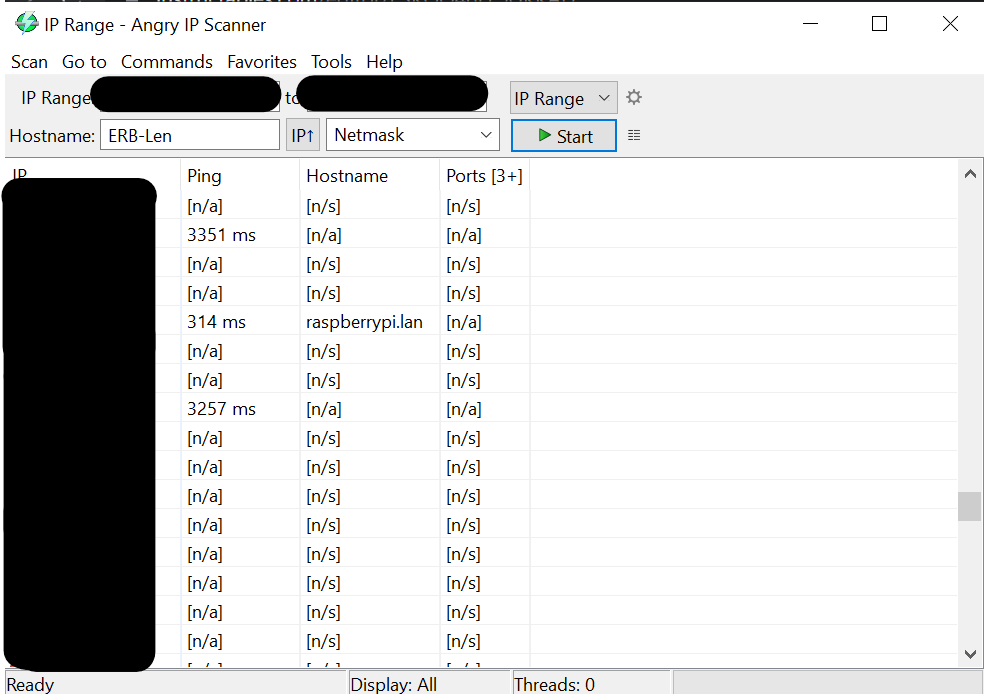984x694 pixels.
Task: Open Preferences via the gear icon
Action: click(x=634, y=97)
